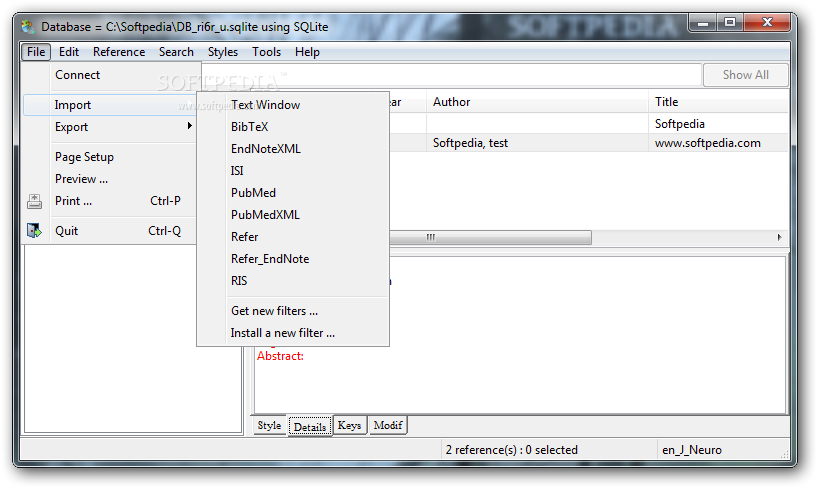The height and width of the screenshot is (488, 818).
Task: Click the printer icon beside Print
Action: 34,201
